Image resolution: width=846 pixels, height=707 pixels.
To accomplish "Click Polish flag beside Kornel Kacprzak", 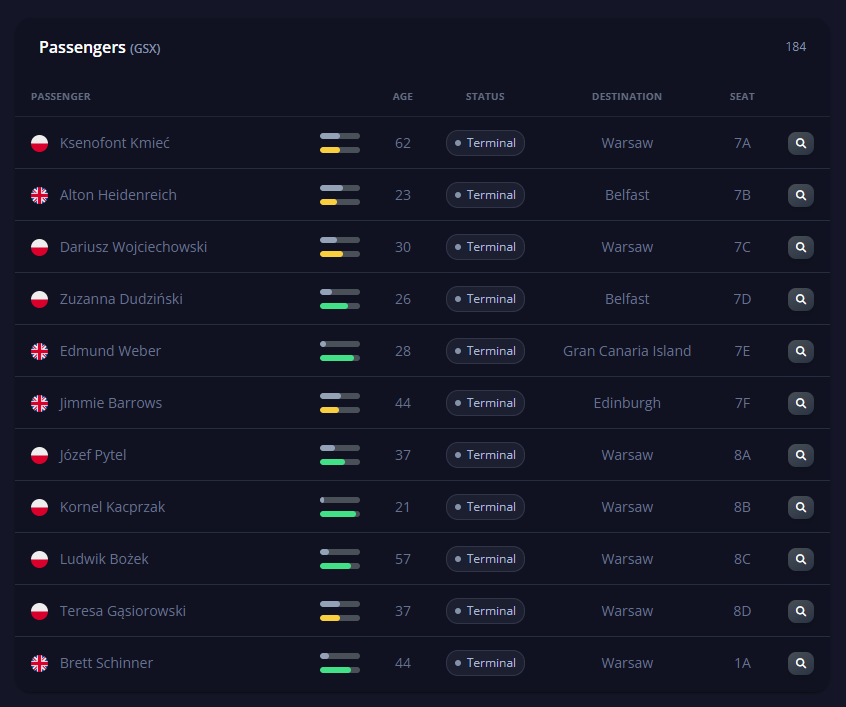I will [x=40, y=507].
